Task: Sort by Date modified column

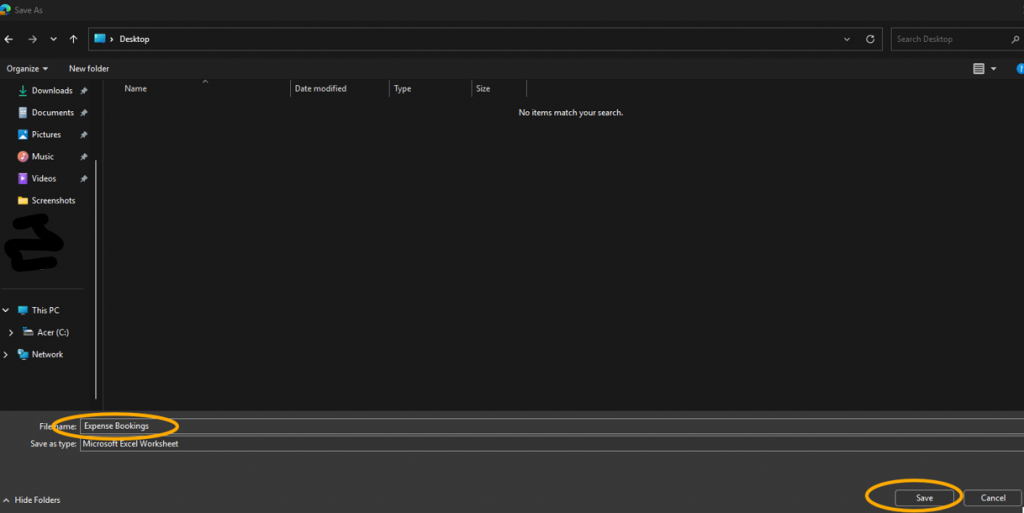Action: 321,88
